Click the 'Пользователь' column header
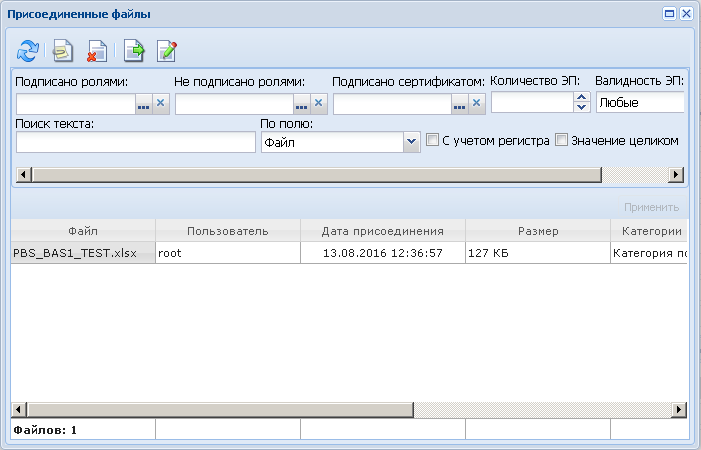Screen dimensions: 701x450 228,231
